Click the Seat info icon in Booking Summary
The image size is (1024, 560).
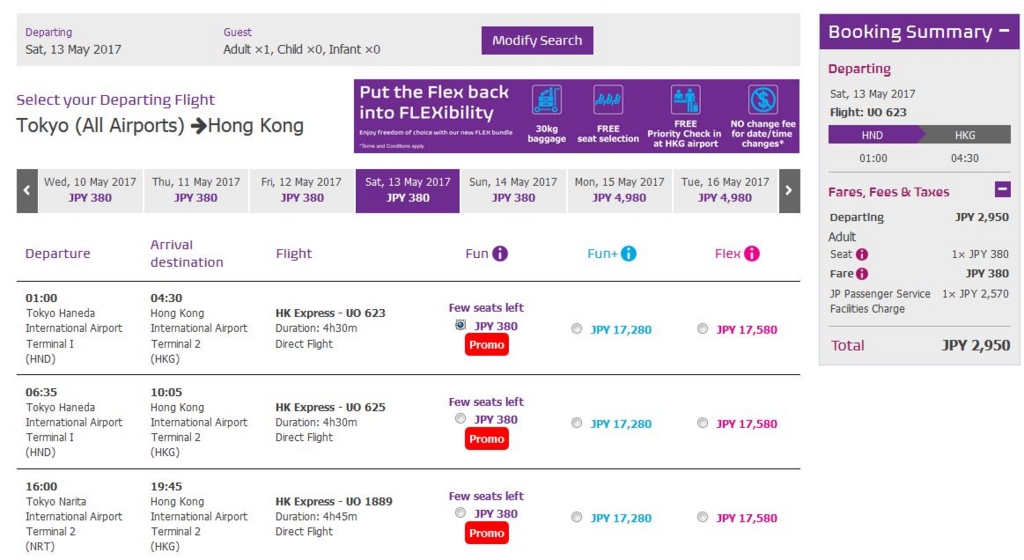862,255
